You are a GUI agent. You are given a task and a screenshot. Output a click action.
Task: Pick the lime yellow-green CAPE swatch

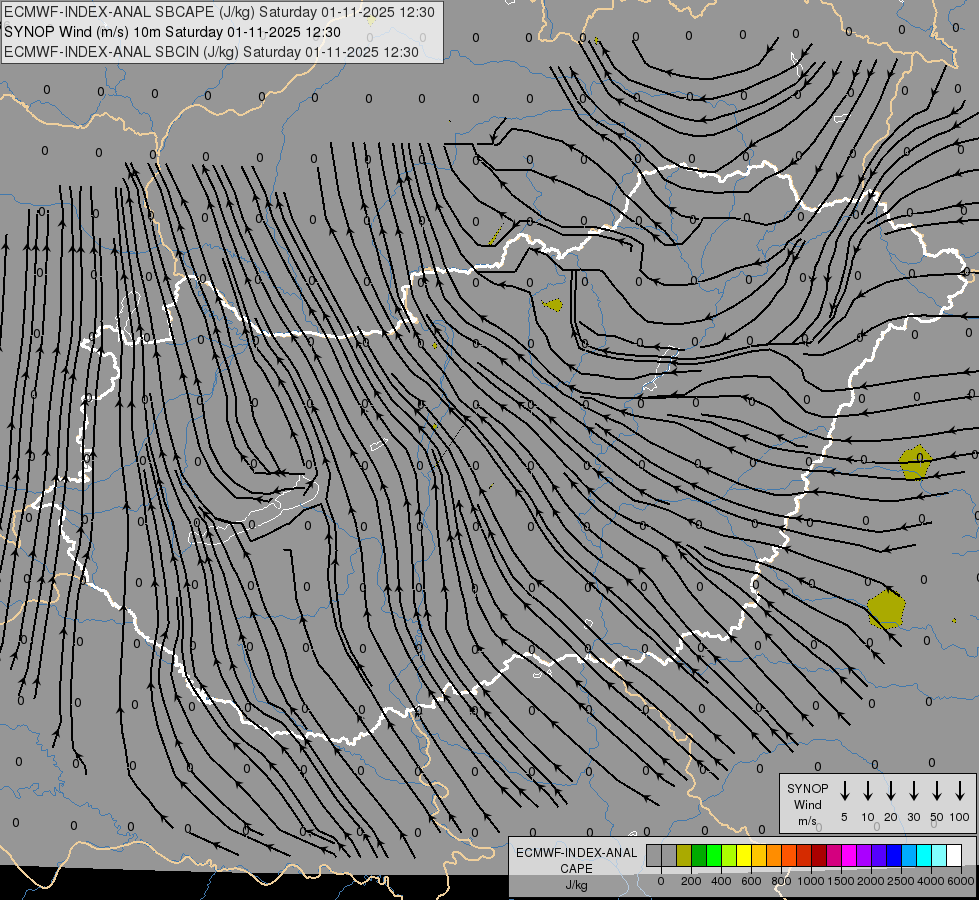pyautogui.click(x=729, y=855)
